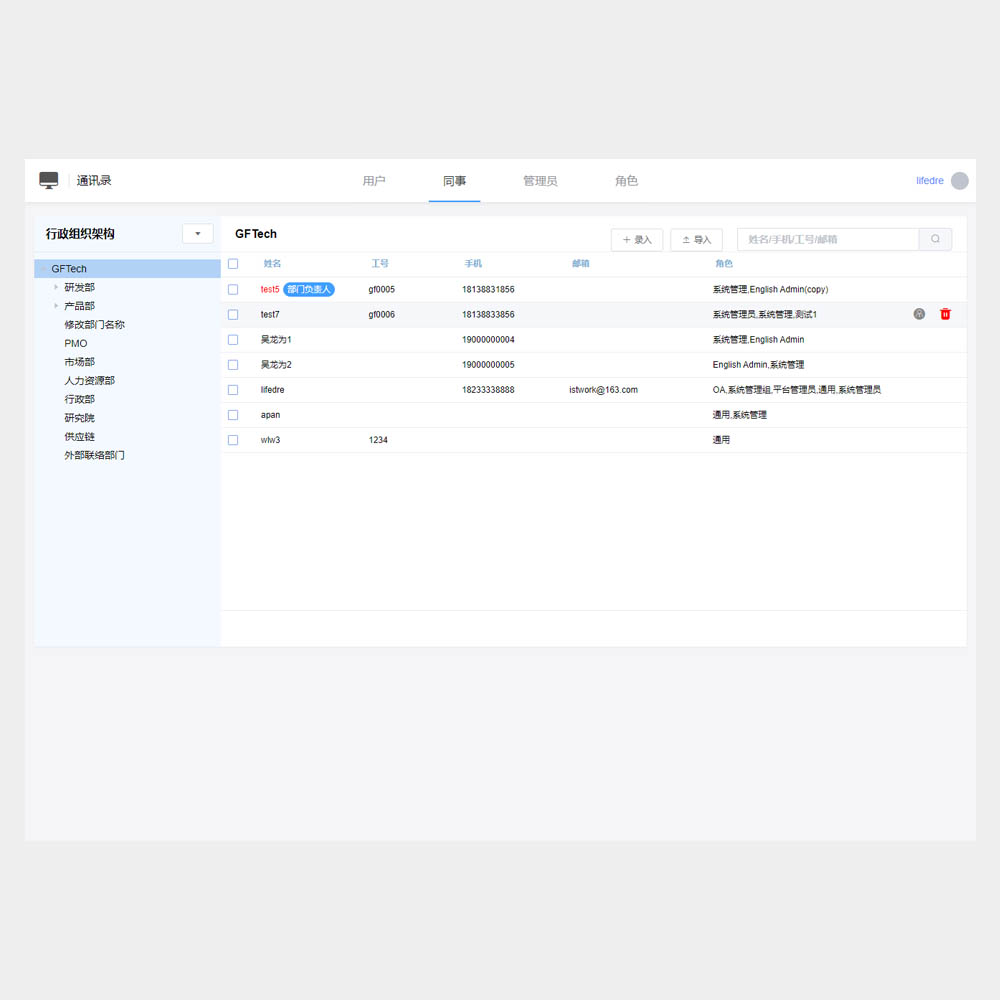Click the 部门负责人 badge on test5

click(308, 289)
